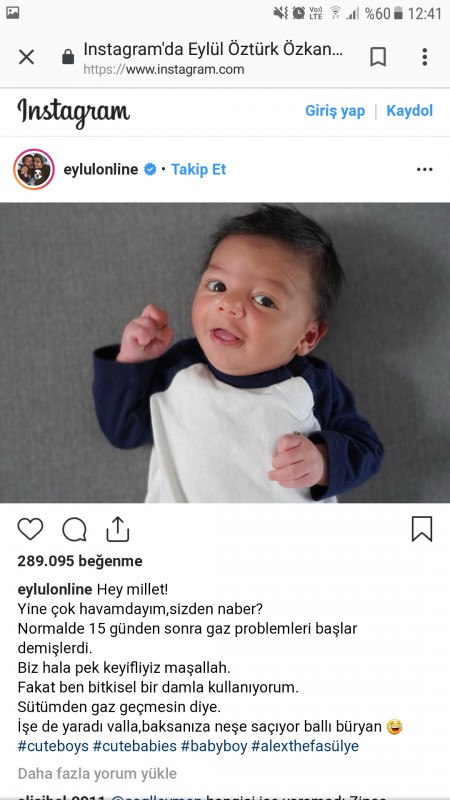Screen dimensions: 450x800
Task: View site security via padlock icon
Action: [x=68, y=57]
